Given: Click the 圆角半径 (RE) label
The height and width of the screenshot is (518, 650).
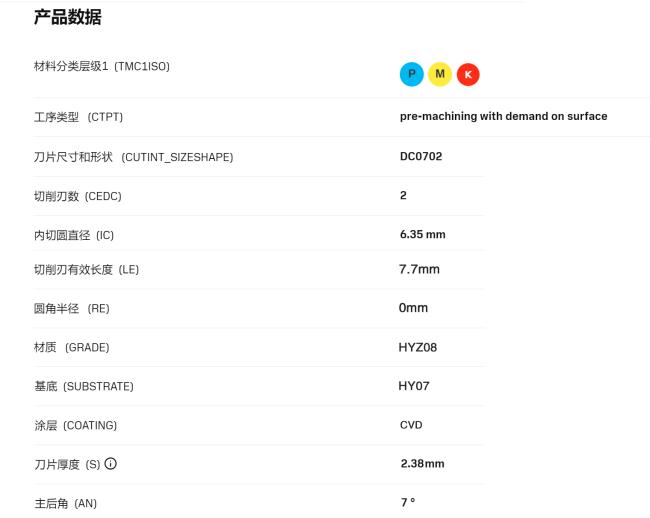Looking at the screenshot, I should click(x=71, y=309).
